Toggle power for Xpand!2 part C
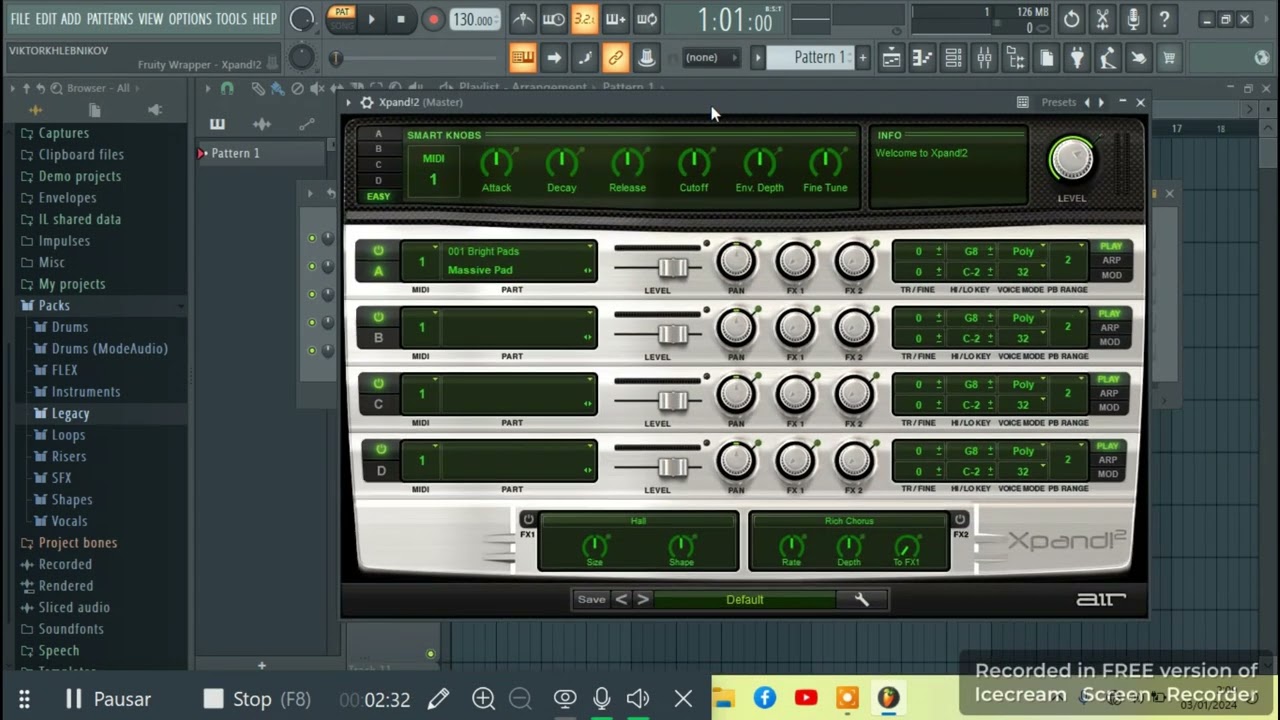The height and width of the screenshot is (720, 1280). [x=378, y=383]
